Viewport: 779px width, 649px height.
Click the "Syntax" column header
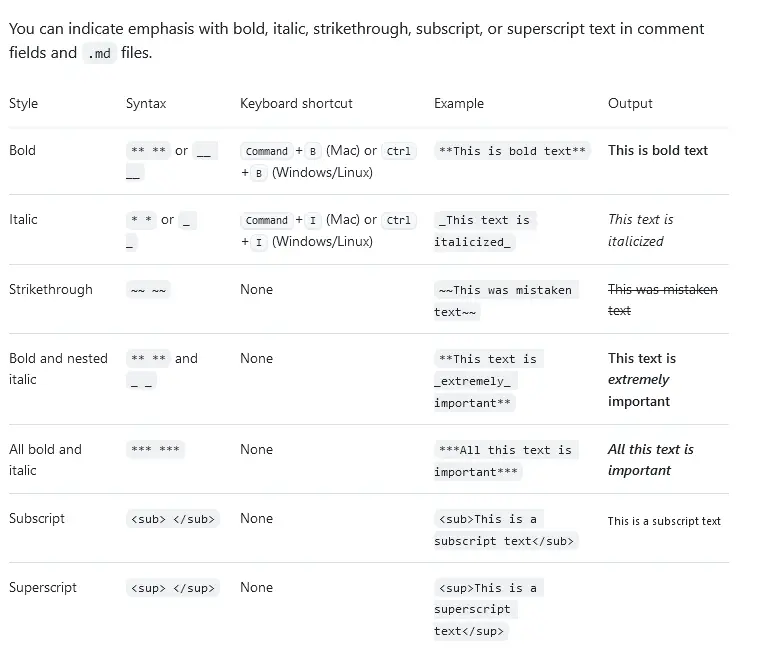146,103
